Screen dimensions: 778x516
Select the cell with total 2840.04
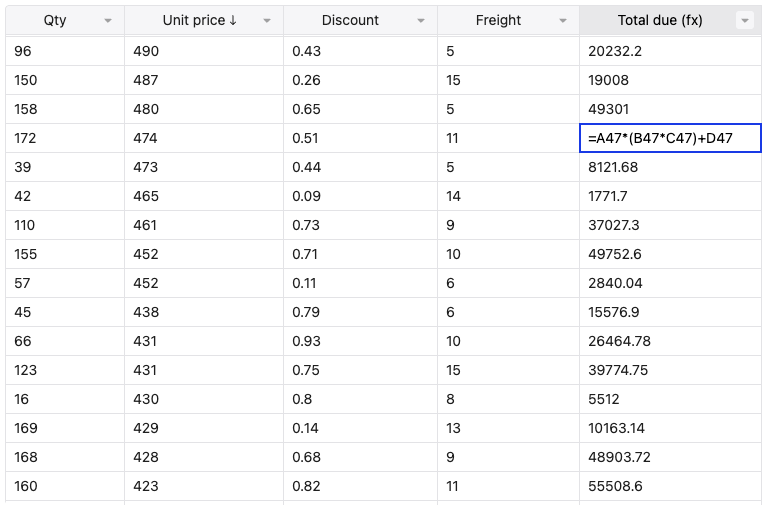coord(670,283)
